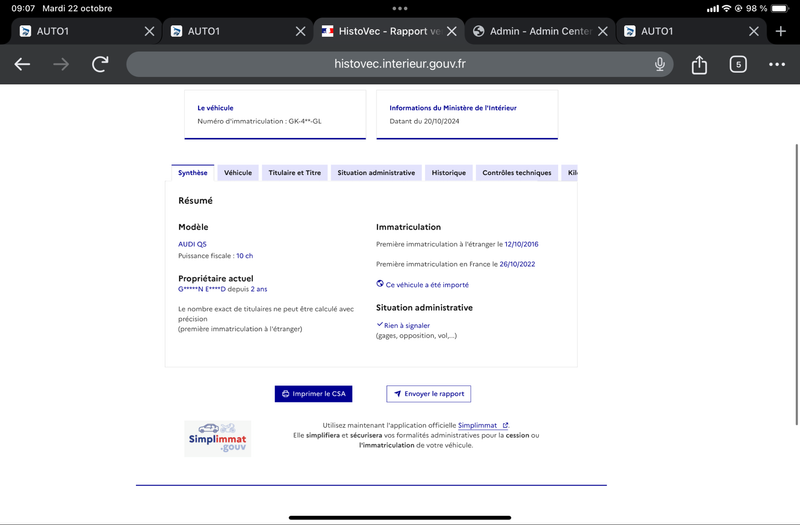
Task: Go back with the browser back arrow
Action: (22, 64)
